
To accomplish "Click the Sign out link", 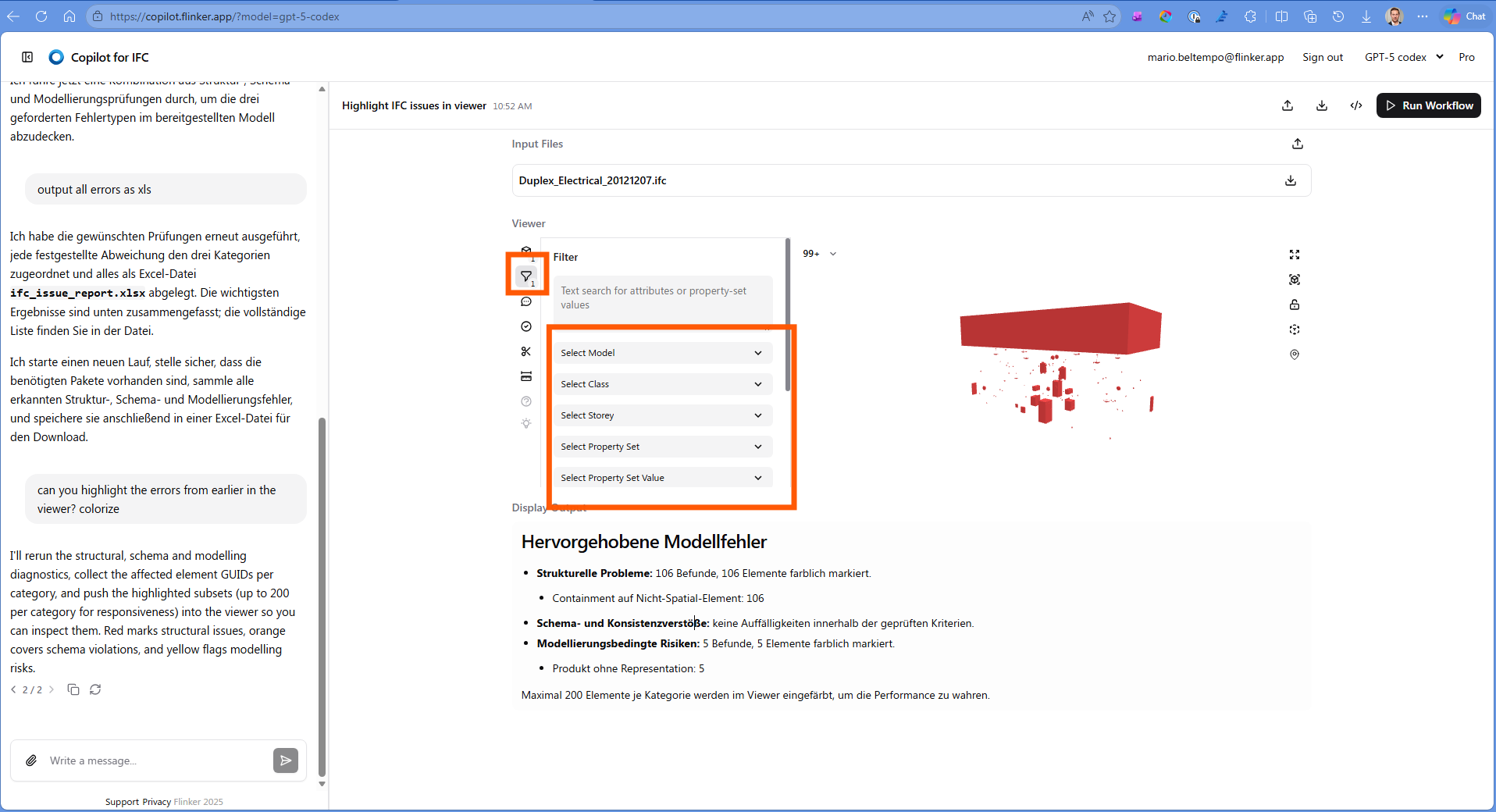I will [x=1322, y=56].
